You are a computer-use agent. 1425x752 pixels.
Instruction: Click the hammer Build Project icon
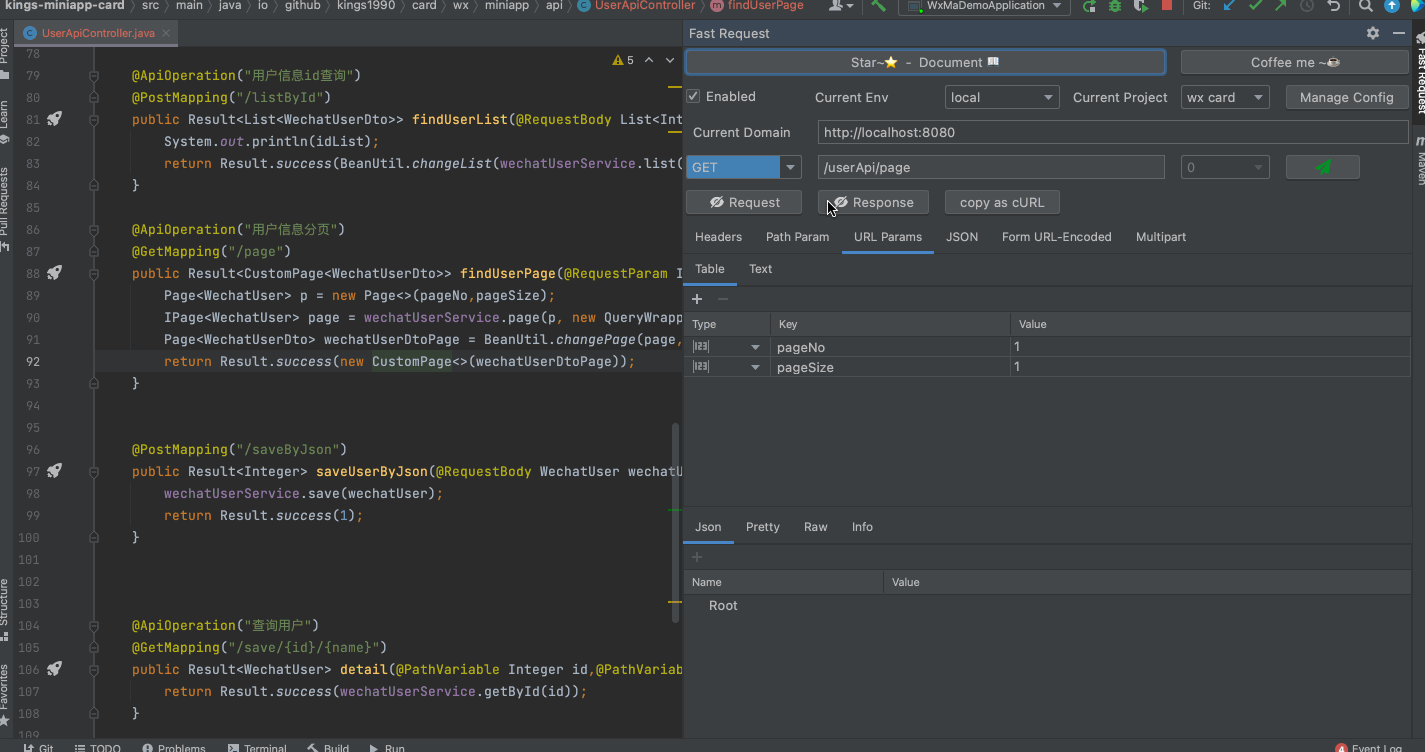tap(878, 6)
